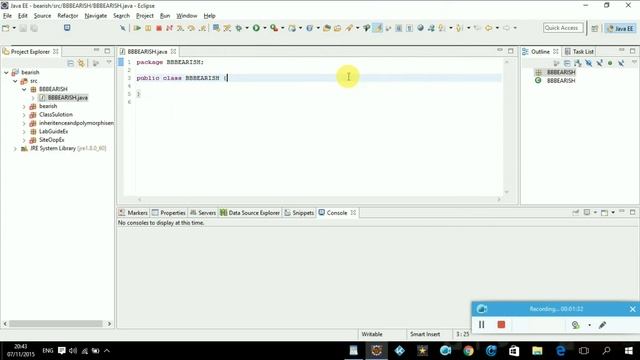640x360 pixels.
Task: Open File Explorer from the taskbar
Action: 537,351
